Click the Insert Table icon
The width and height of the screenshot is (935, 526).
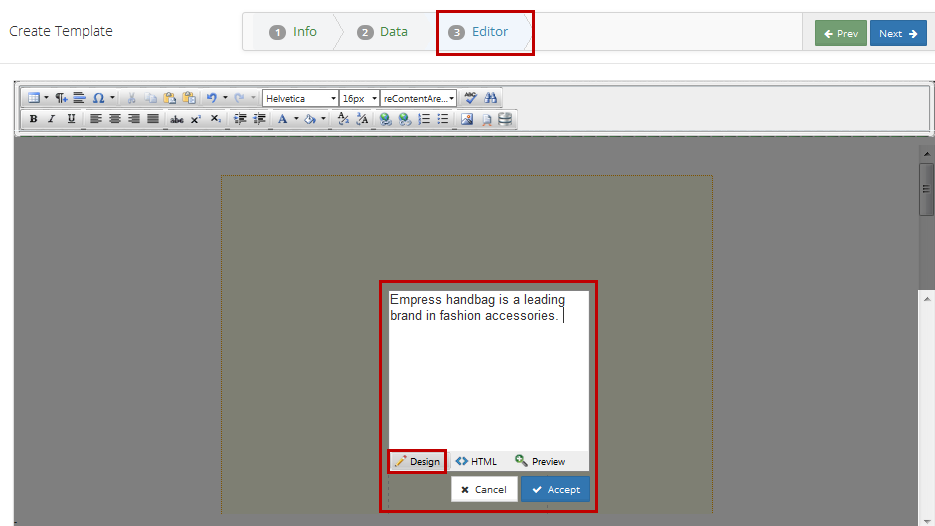(x=34, y=98)
